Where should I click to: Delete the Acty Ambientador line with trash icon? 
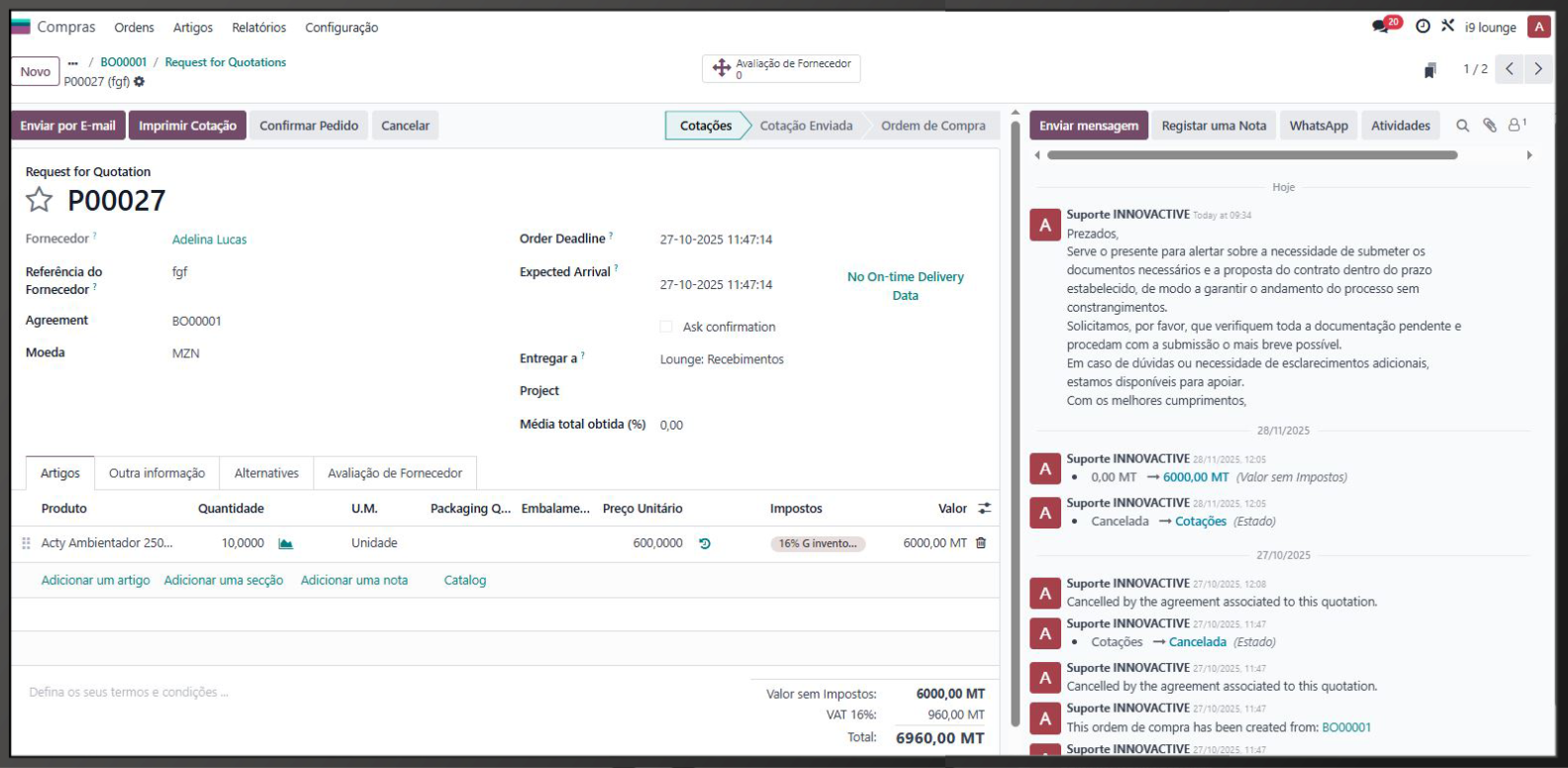(x=981, y=542)
